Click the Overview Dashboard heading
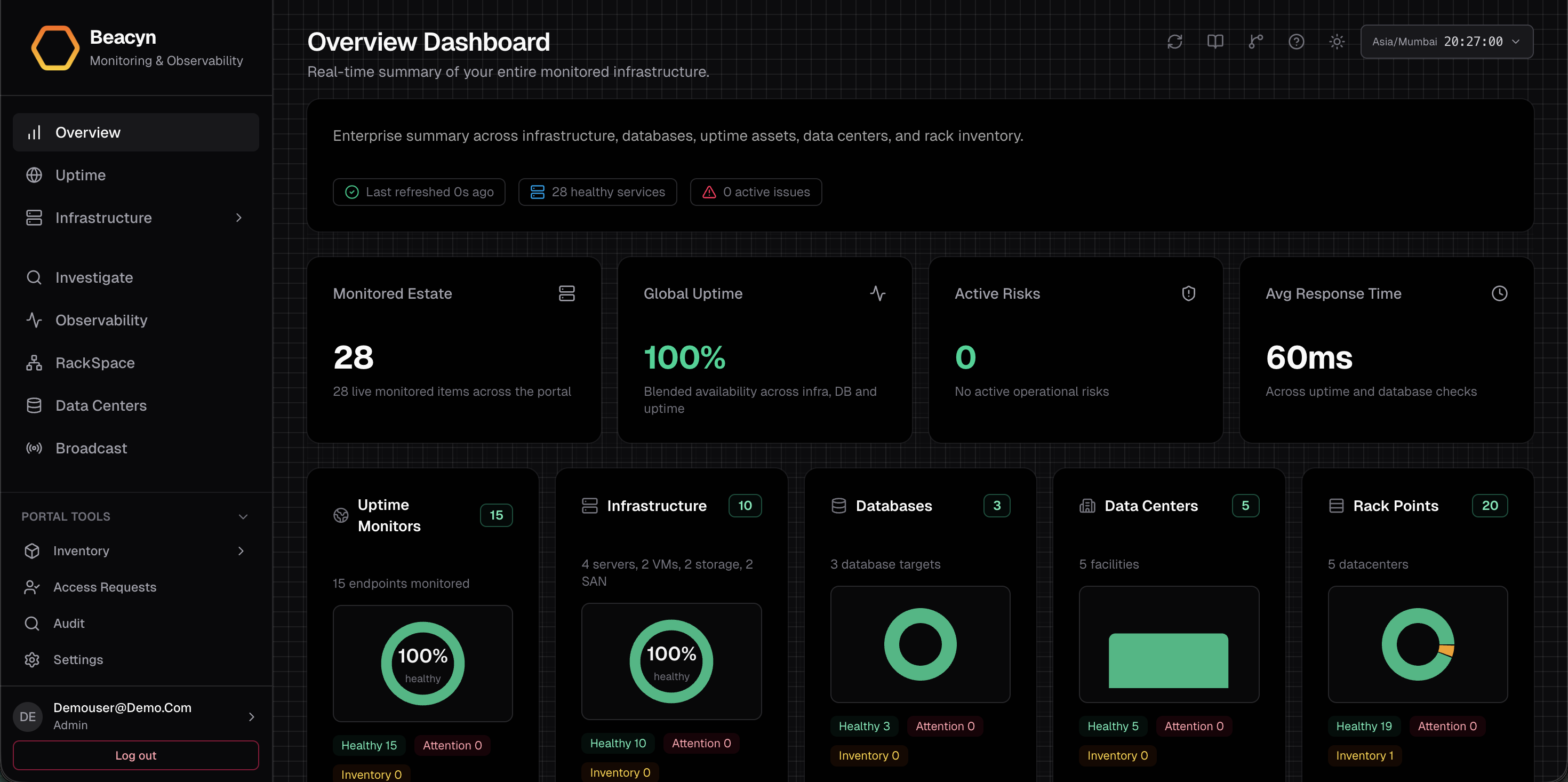The height and width of the screenshot is (782, 1568). pyautogui.click(x=428, y=42)
